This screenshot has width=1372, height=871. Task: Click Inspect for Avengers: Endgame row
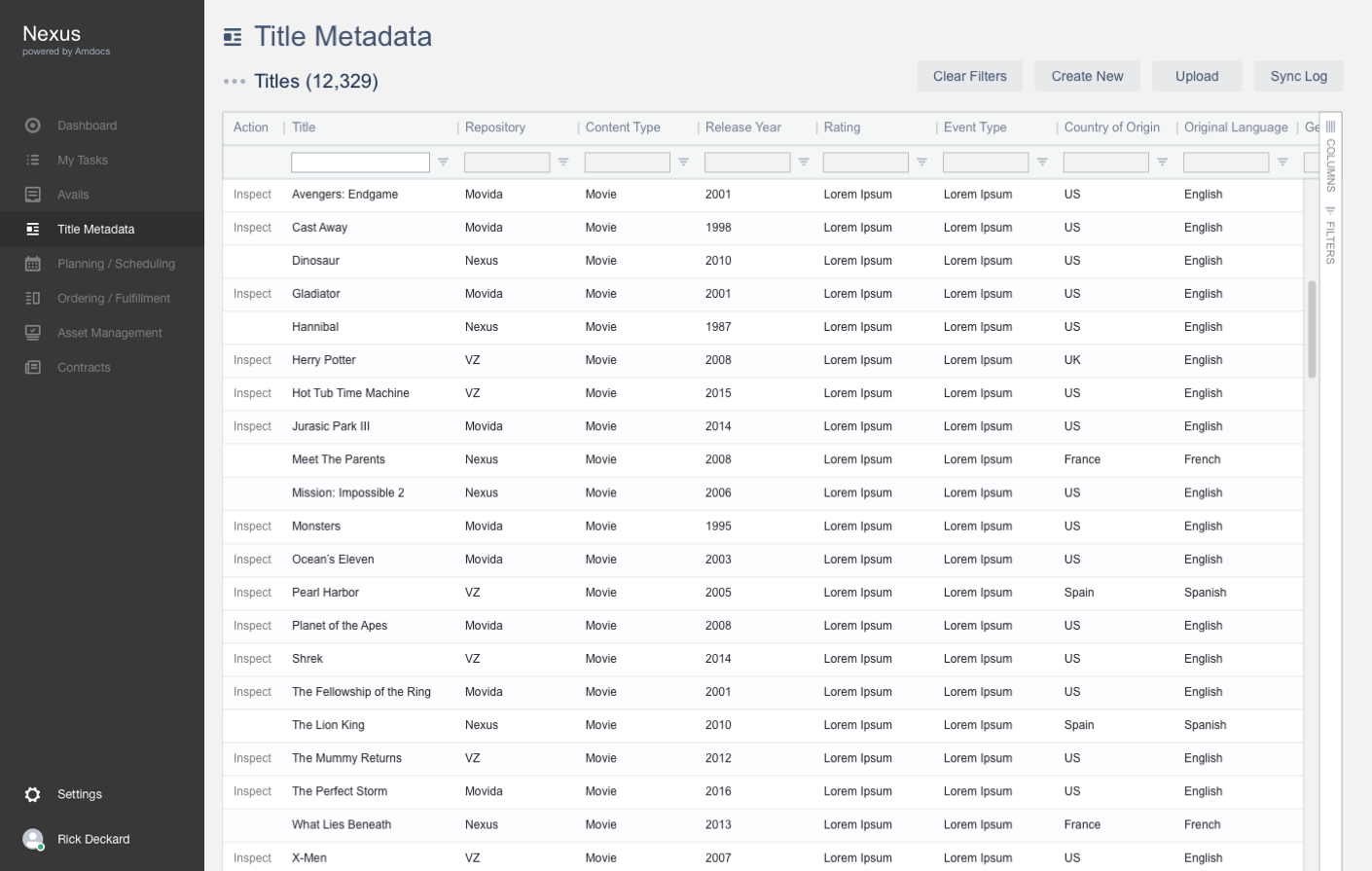tap(252, 195)
